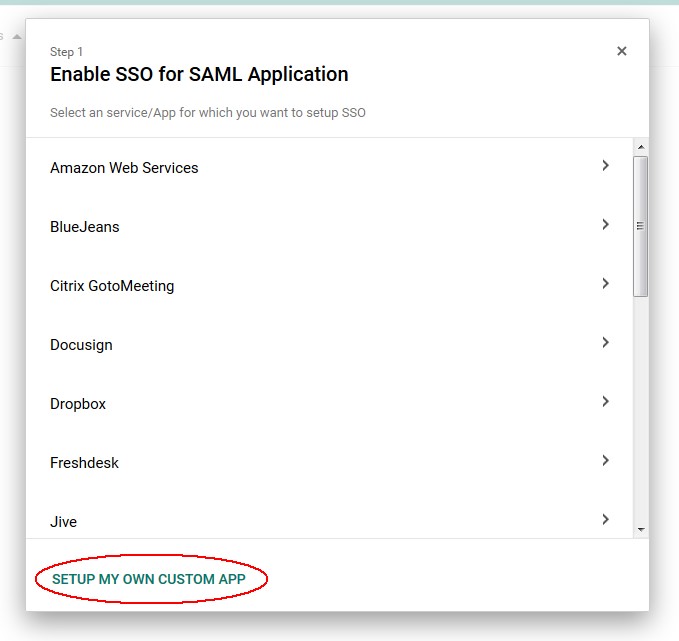This screenshot has height=641, width=679.
Task: Select Amazon Web Services app
Action: point(124,168)
